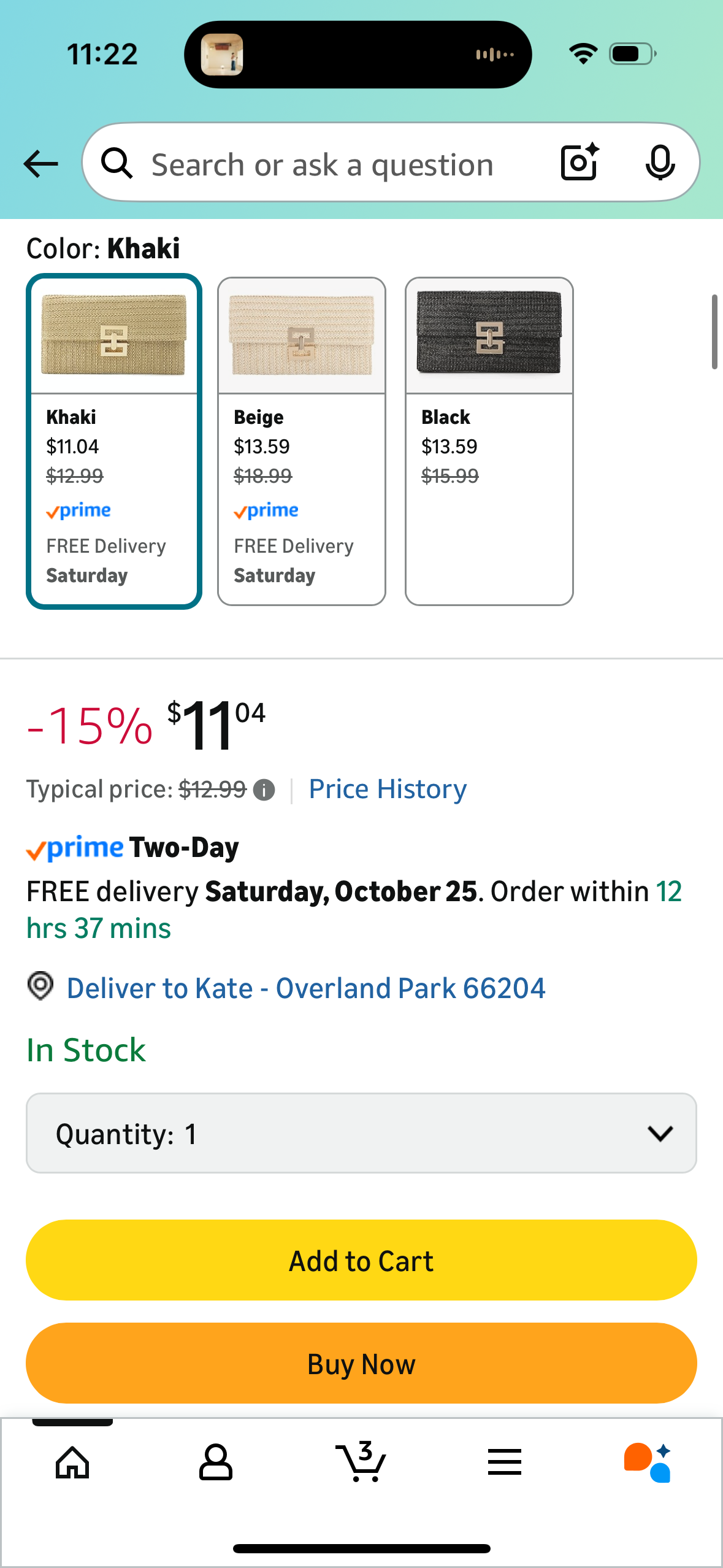
Task: Tap the typical price info icon
Action: [264, 790]
